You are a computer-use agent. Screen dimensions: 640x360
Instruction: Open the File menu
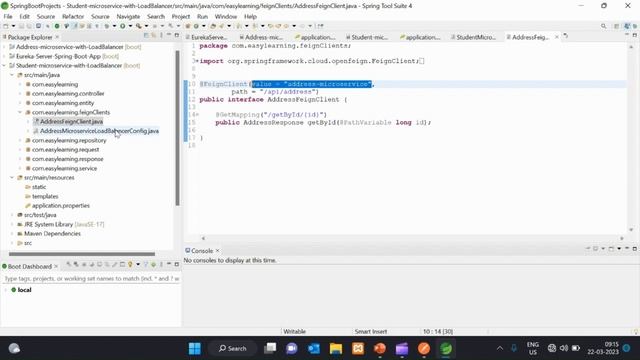click(x=8, y=17)
